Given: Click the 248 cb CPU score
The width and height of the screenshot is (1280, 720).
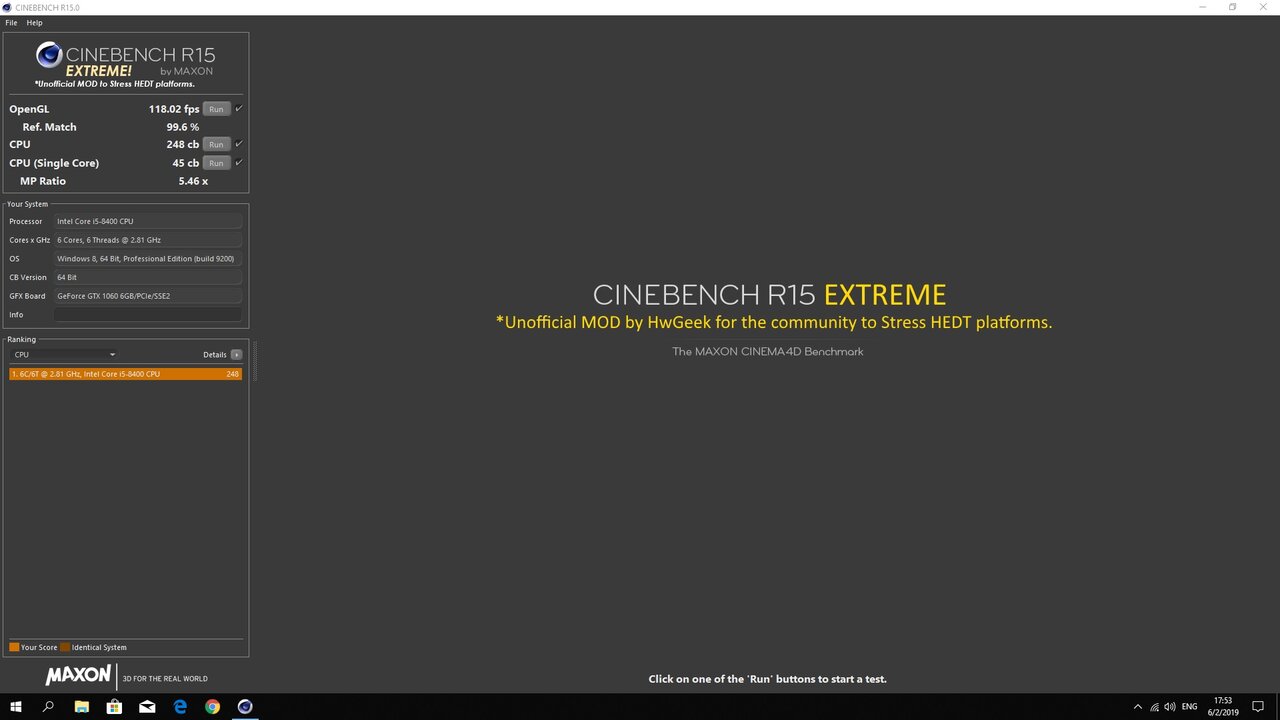Looking at the screenshot, I should [x=183, y=145].
